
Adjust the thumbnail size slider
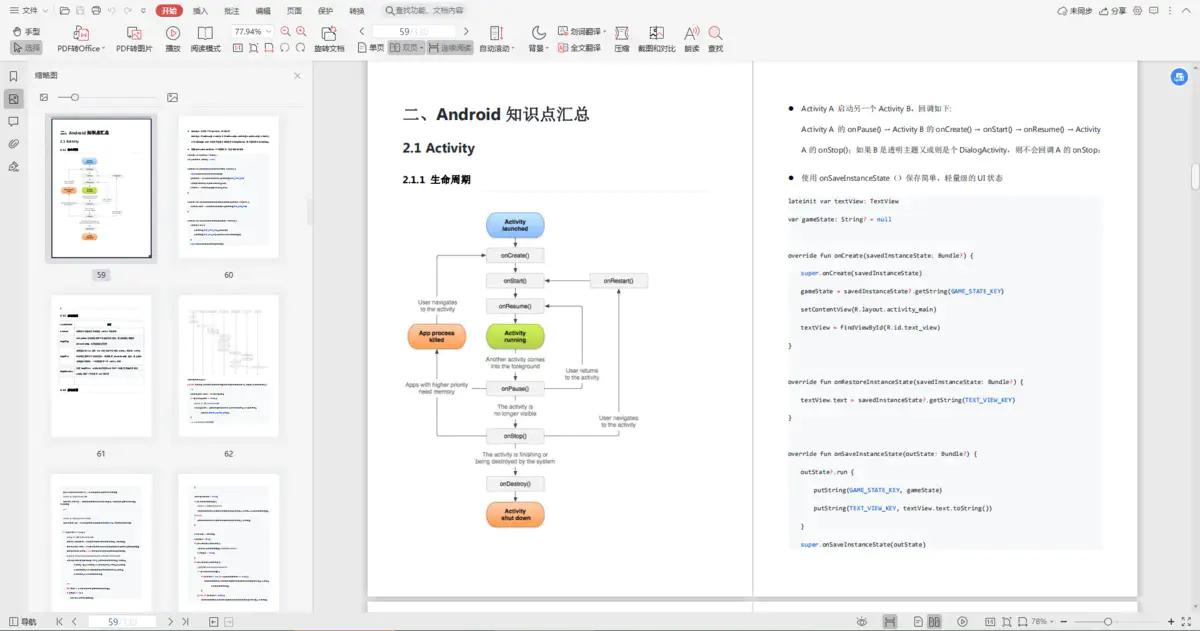pyautogui.click(x=75, y=97)
